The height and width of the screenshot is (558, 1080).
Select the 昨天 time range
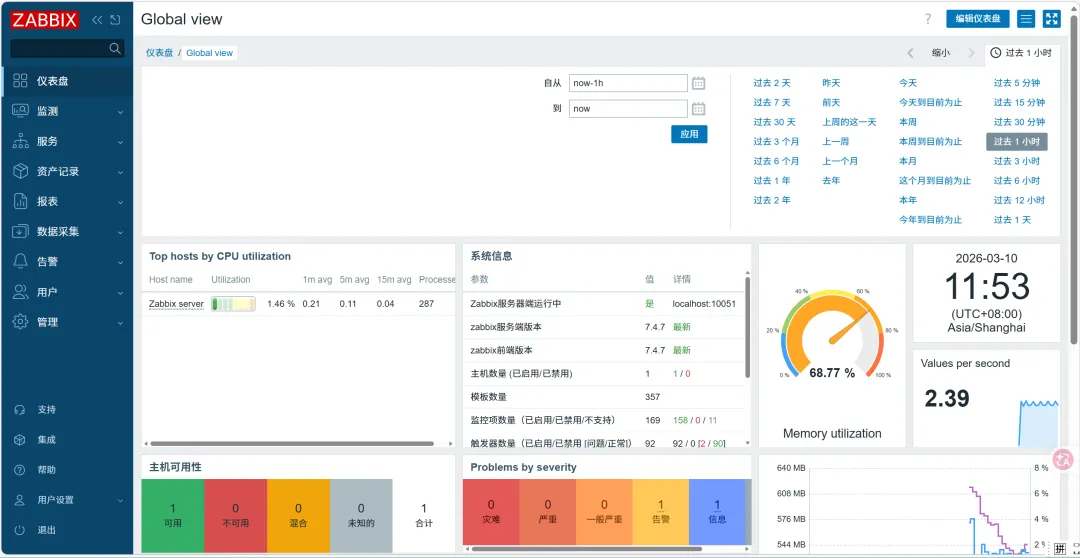[x=831, y=83]
